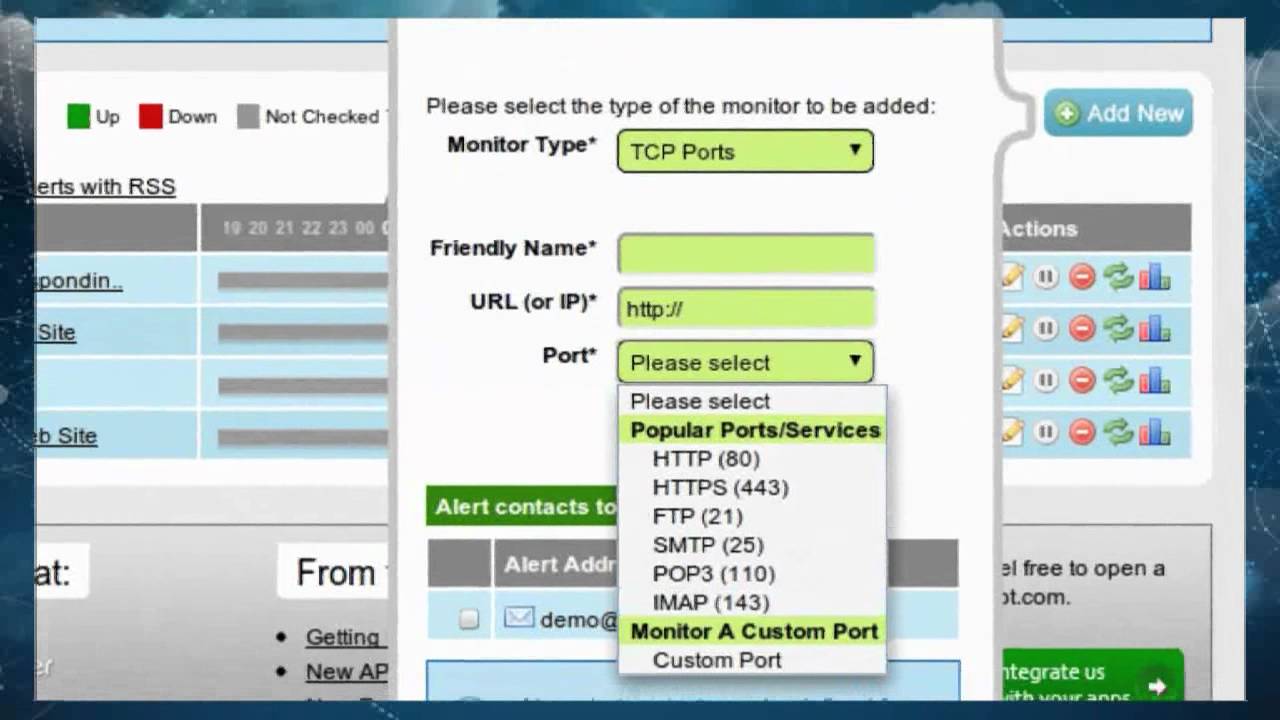Click green refresh arrows in 'eb Site' row
Image resolution: width=1280 pixels, height=720 pixels.
coord(1118,432)
